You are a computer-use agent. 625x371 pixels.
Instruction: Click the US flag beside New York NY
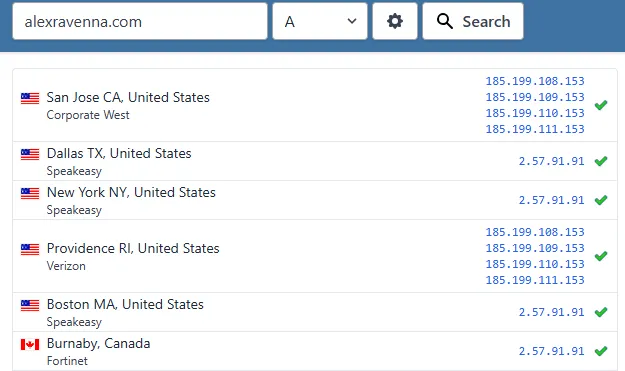click(x=30, y=193)
